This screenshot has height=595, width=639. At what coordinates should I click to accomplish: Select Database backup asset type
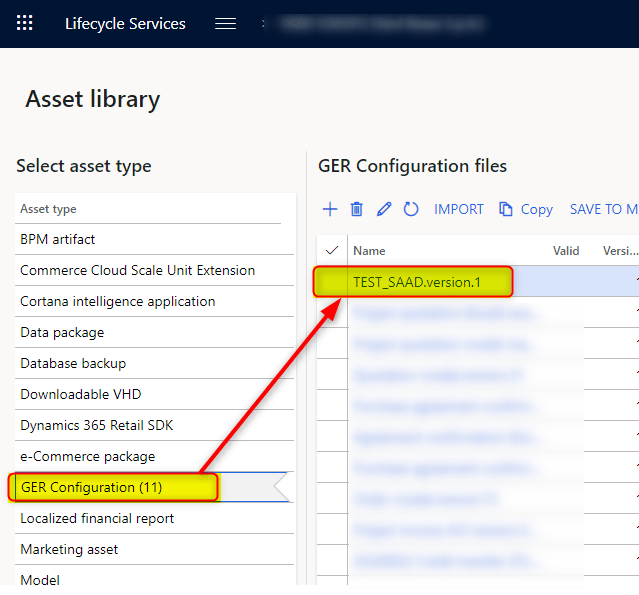coord(73,363)
